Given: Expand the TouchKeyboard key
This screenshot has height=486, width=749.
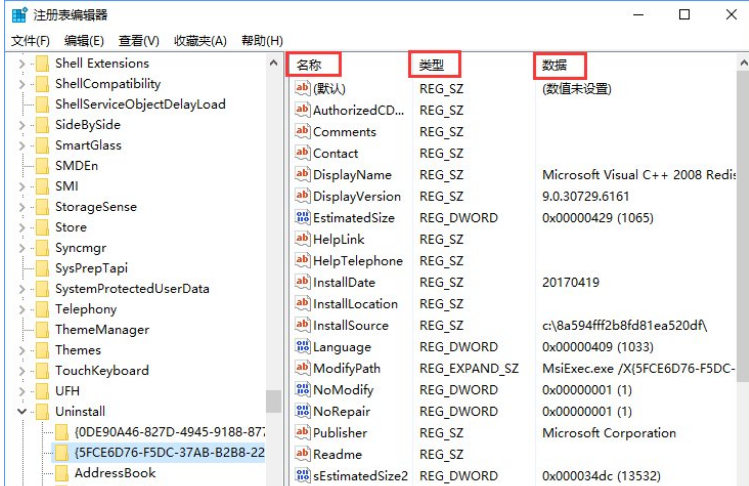Looking at the screenshot, I should coord(21,371).
